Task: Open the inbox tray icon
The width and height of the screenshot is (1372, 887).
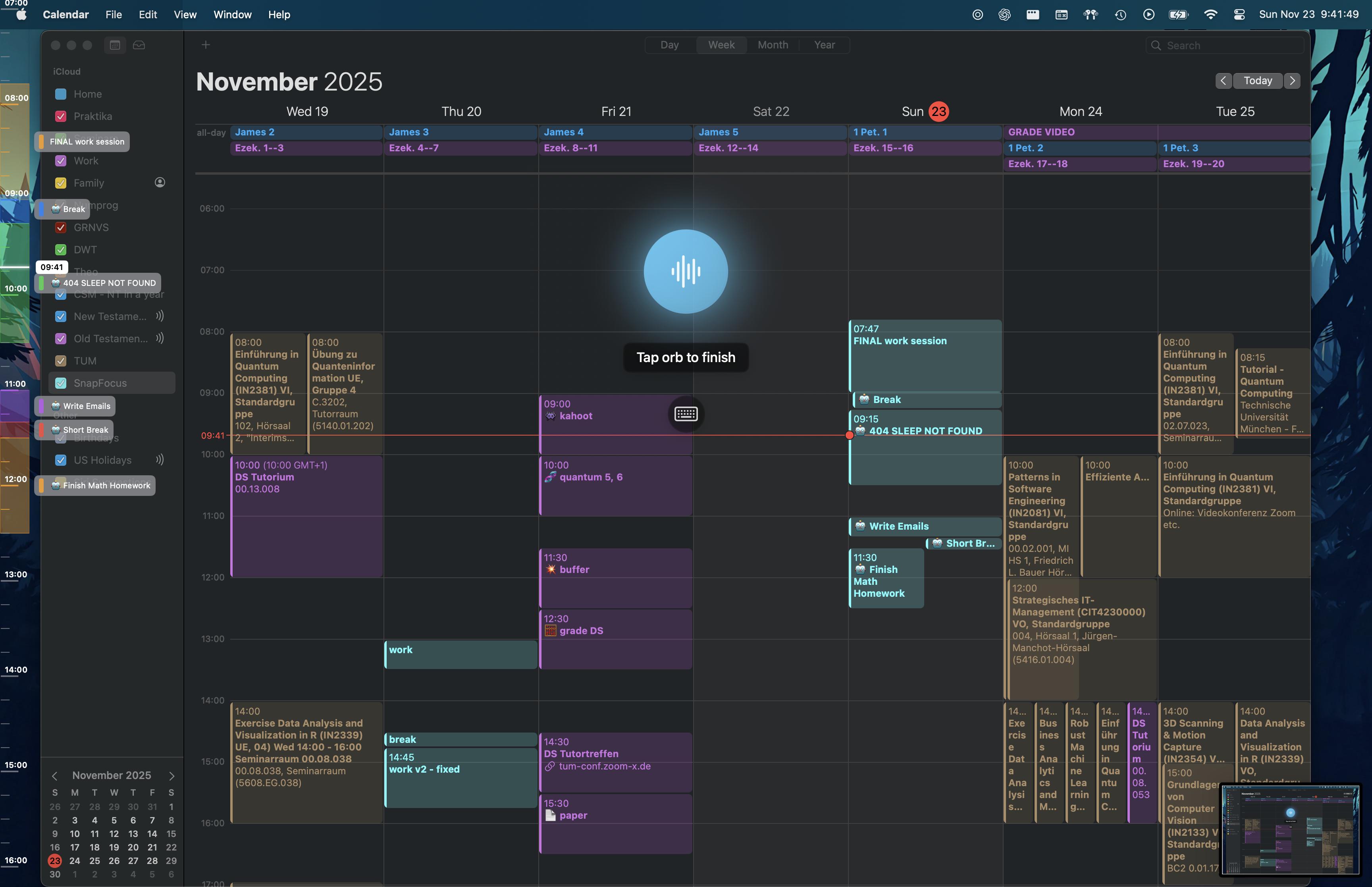Action: [139, 45]
